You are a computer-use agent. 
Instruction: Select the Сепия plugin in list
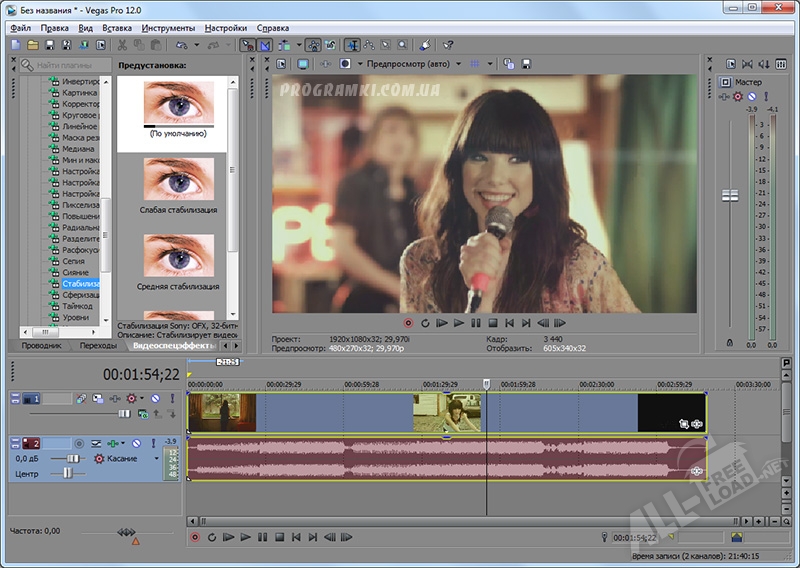(x=74, y=261)
